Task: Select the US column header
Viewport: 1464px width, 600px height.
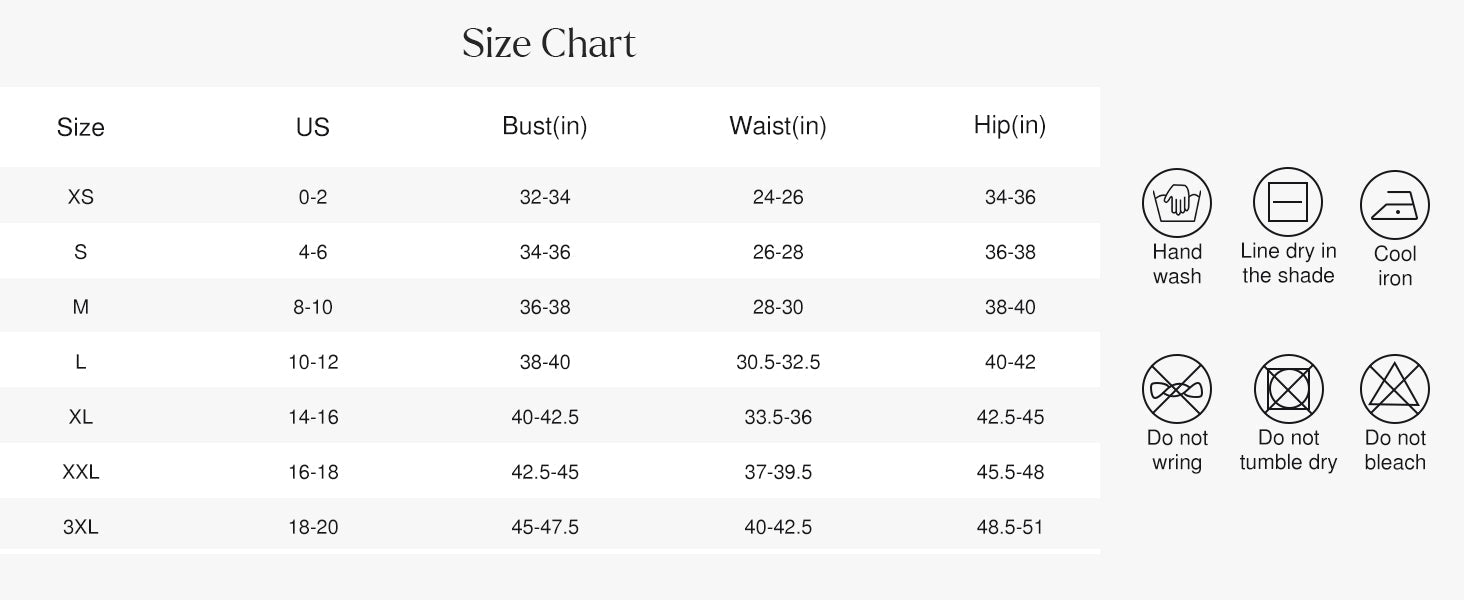Action: click(313, 127)
